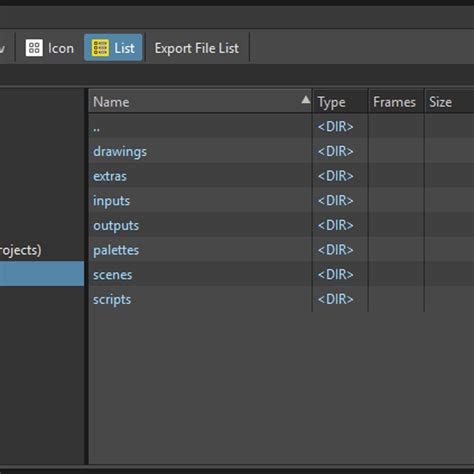Viewport: 474px width, 474px height.
Task: Select the List view icon
Action: pos(100,48)
